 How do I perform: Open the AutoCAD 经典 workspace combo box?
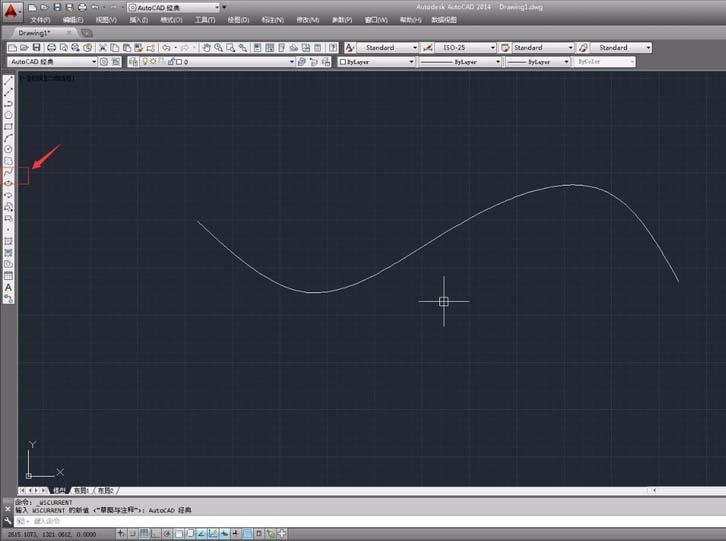pos(52,62)
